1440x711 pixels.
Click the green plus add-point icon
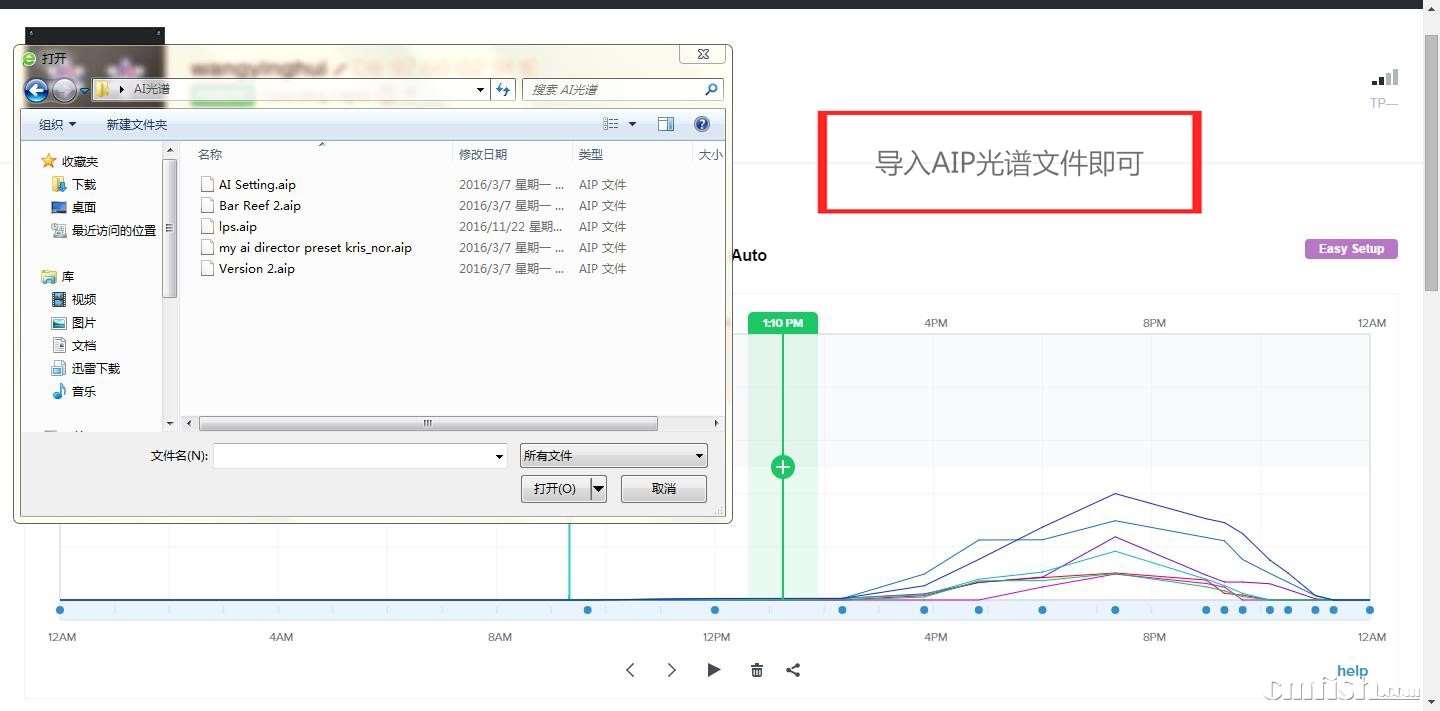tap(783, 467)
